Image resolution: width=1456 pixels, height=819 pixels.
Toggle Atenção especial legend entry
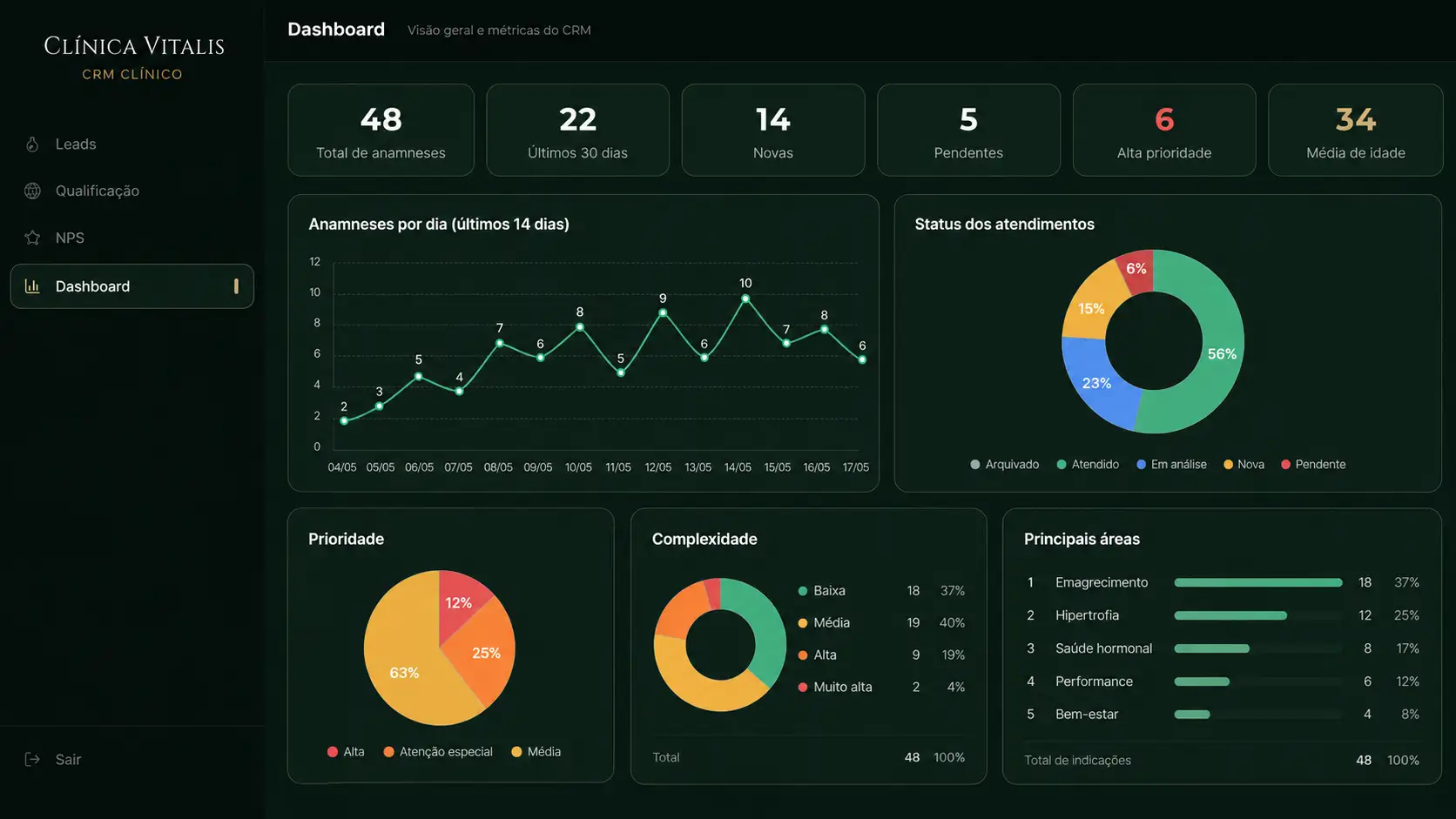click(438, 752)
